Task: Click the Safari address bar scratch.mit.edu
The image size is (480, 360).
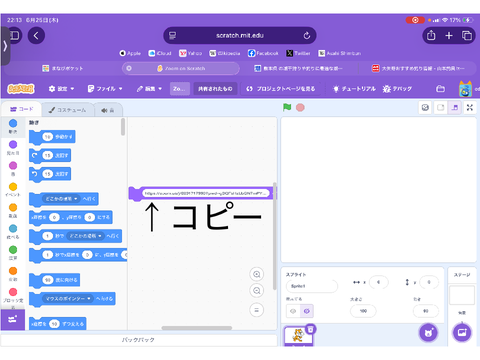Action: click(x=240, y=35)
